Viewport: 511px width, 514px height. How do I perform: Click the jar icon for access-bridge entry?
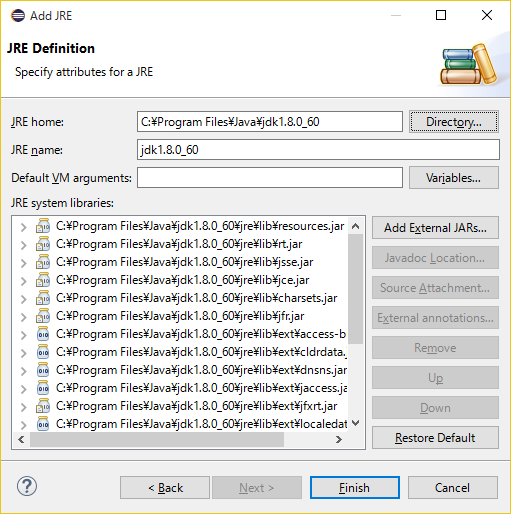[x=43, y=334]
